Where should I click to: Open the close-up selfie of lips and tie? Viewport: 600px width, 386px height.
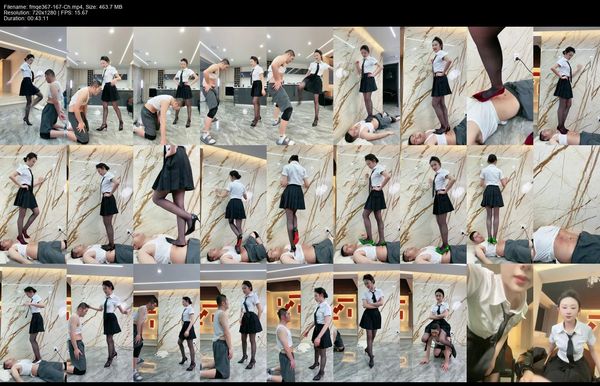pyautogui.click(x=500, y=322)
